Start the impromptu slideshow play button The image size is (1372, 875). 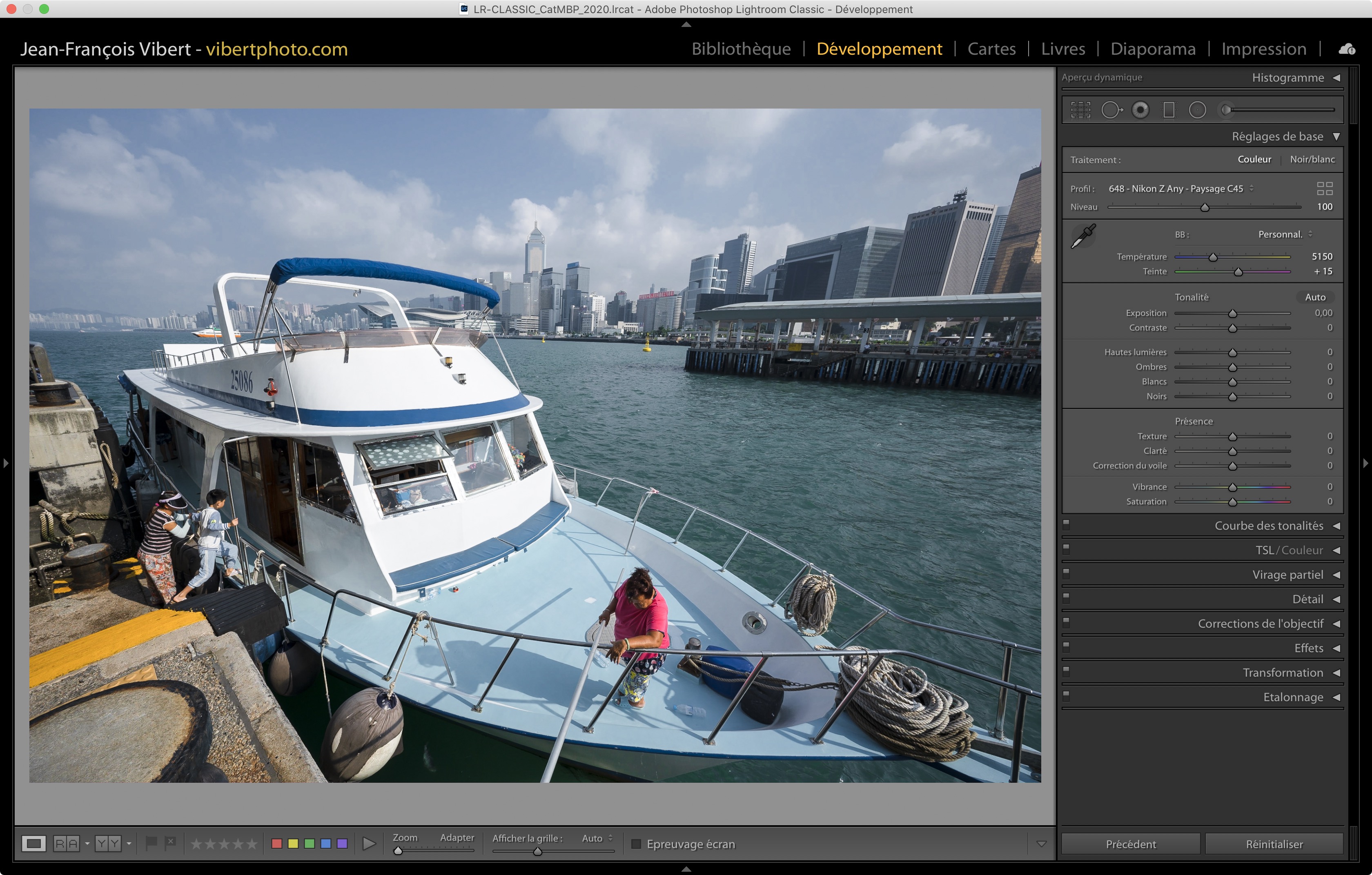click(369, 843)
